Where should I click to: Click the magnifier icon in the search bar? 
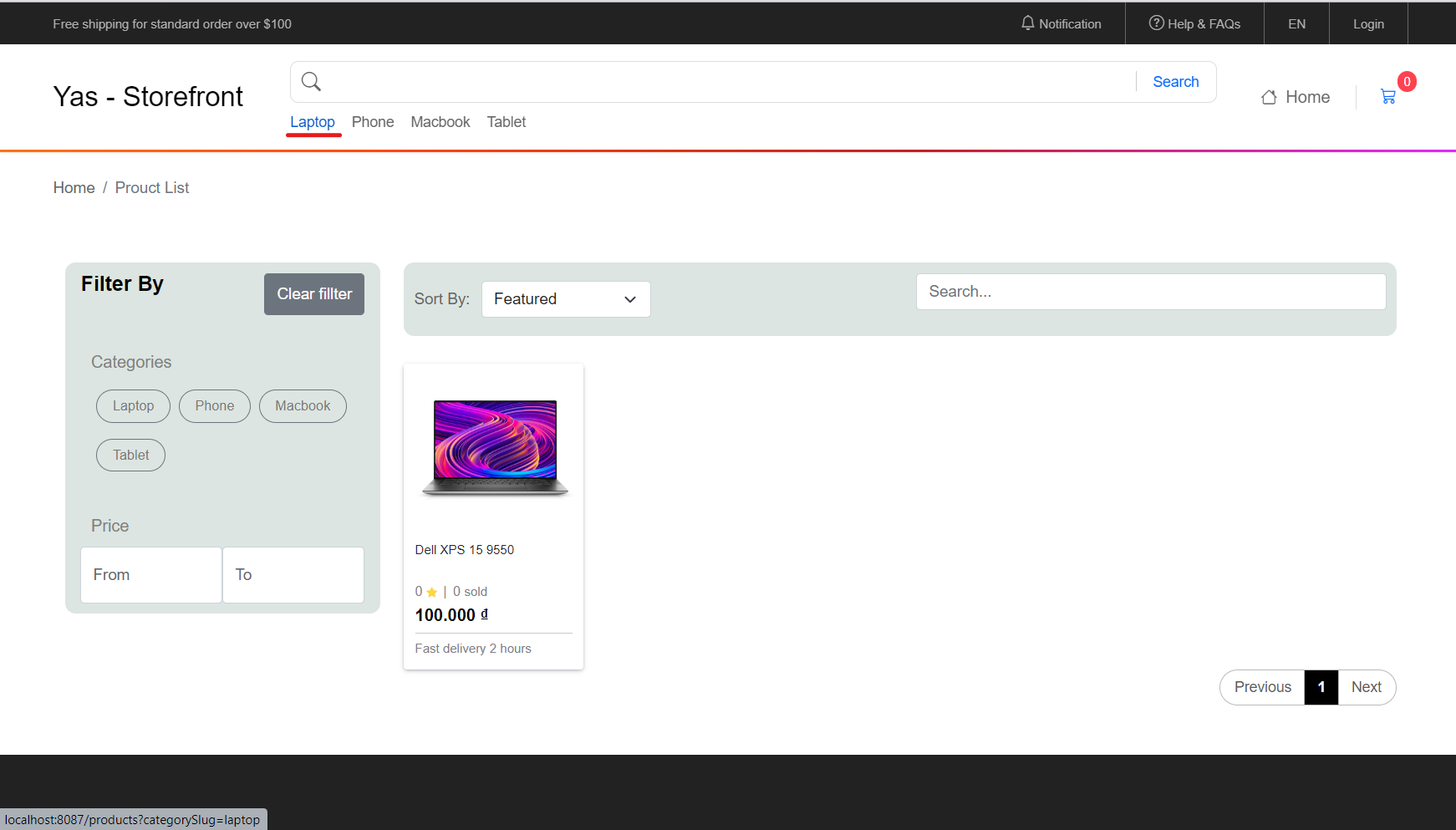click(x=310, y=81)
